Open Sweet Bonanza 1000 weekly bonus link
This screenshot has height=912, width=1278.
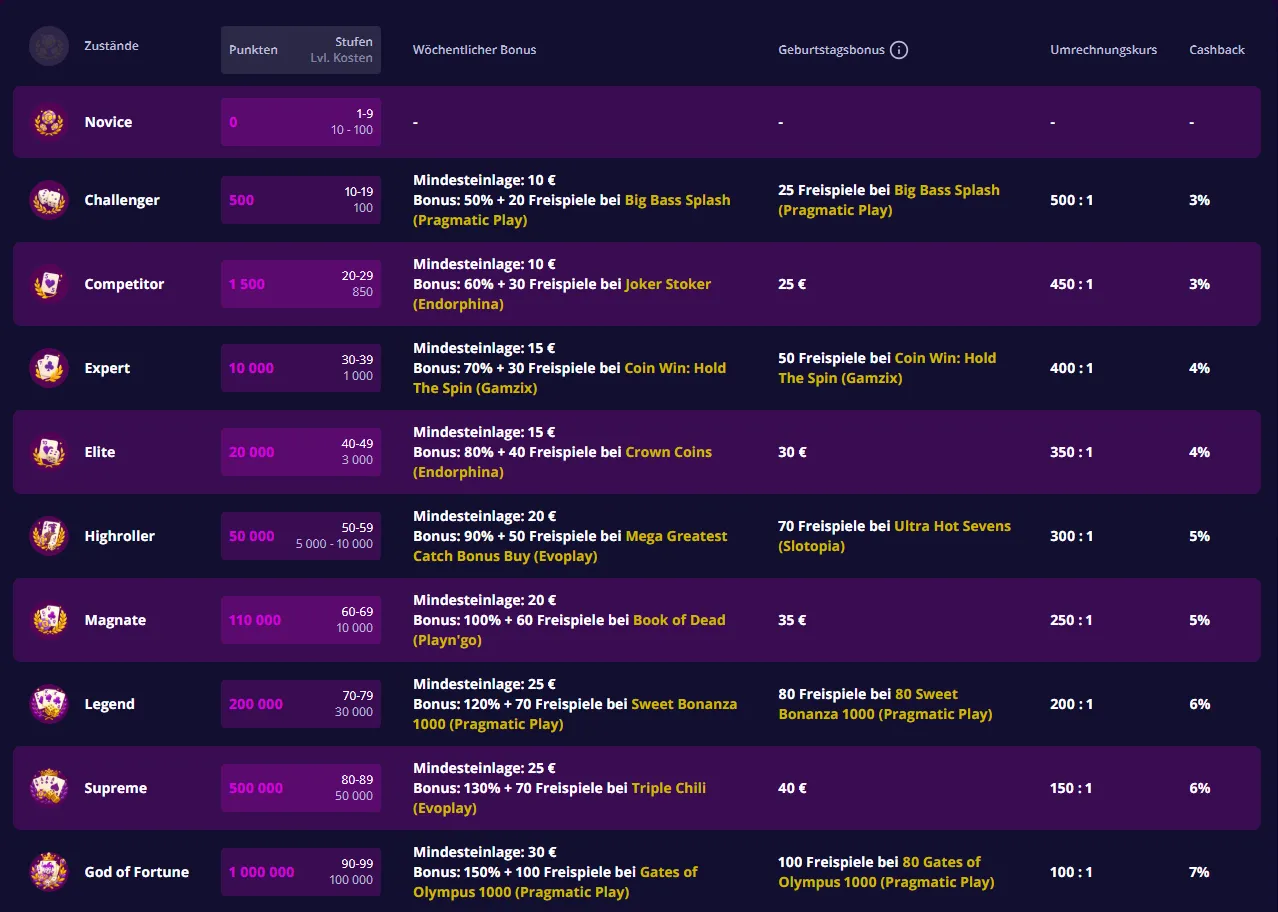click(x=575, y=714)
